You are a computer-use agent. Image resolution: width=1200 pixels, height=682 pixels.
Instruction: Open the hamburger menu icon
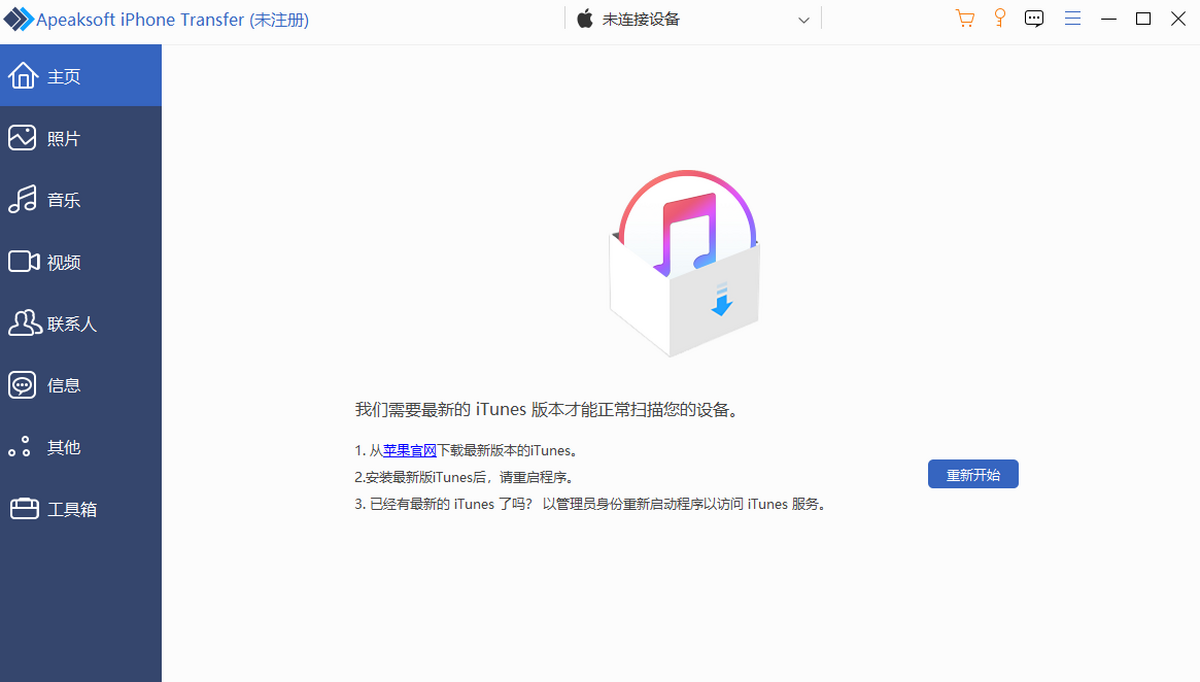coord(1073,19)
